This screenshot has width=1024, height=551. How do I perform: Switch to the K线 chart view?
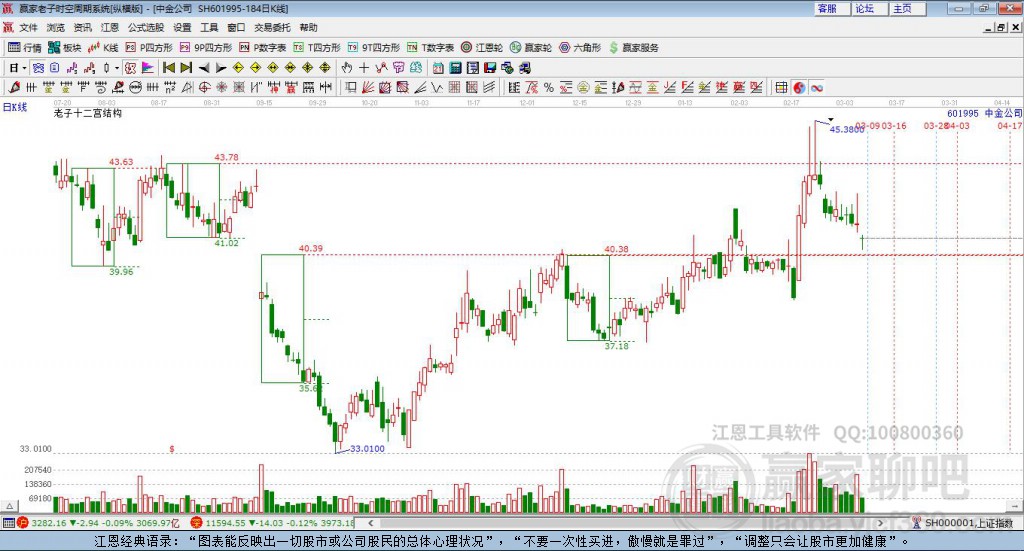[x=103, y=48]
